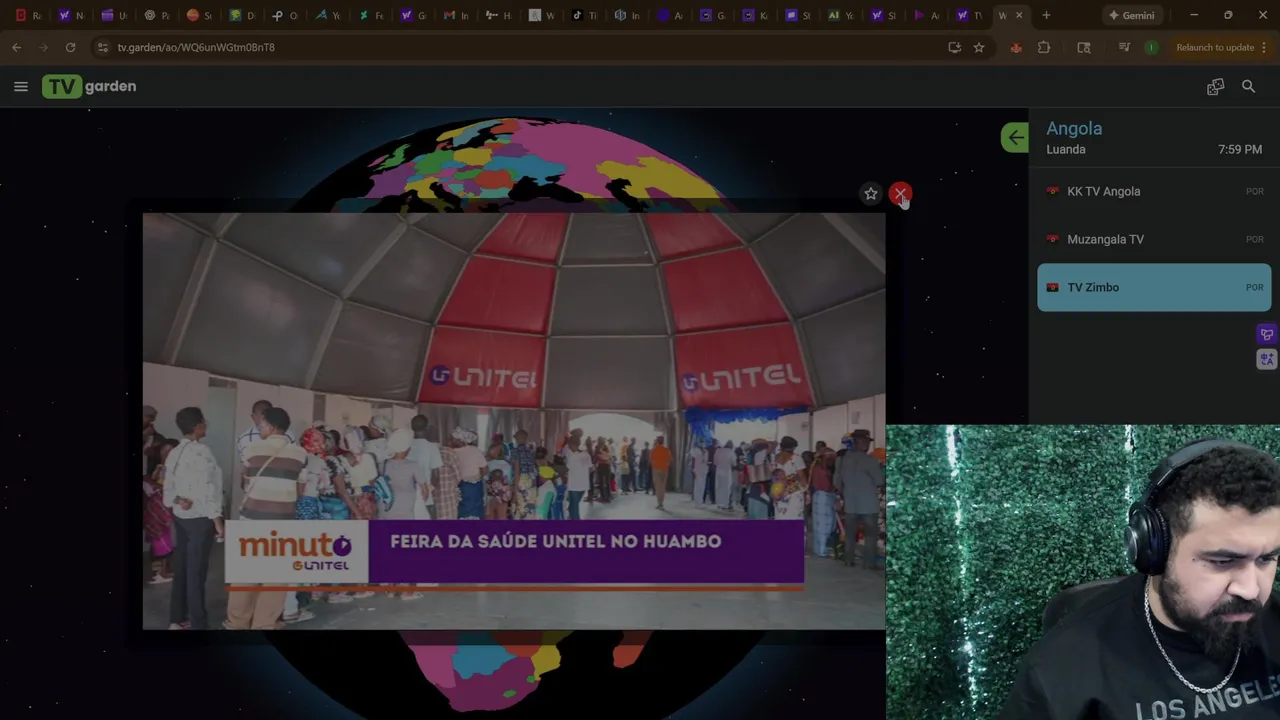This screenshot has width=1280, height=720.
Task: Click POR tag on TV Zimbo row
Action: (1254, 287)
